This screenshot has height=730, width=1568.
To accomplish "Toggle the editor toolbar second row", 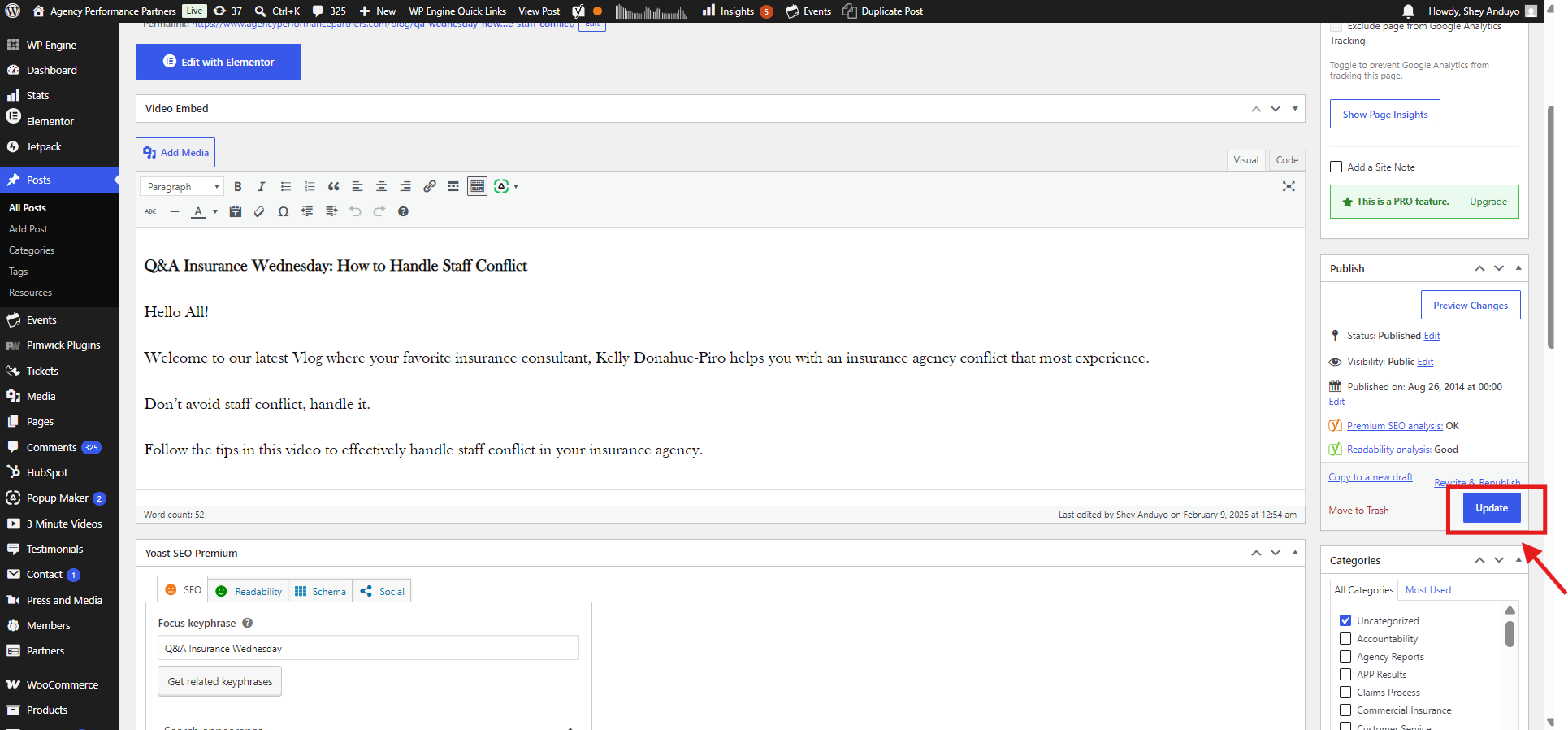I will pos(478,187).
